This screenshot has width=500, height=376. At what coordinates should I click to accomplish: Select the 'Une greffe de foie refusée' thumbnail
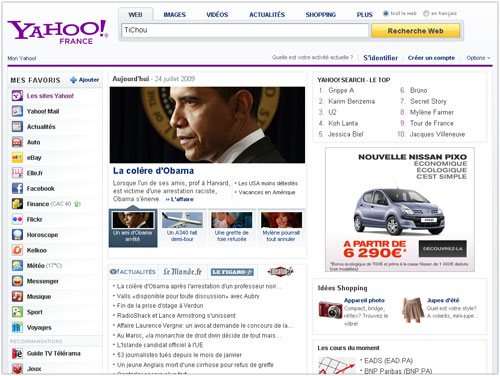[232, 228]
